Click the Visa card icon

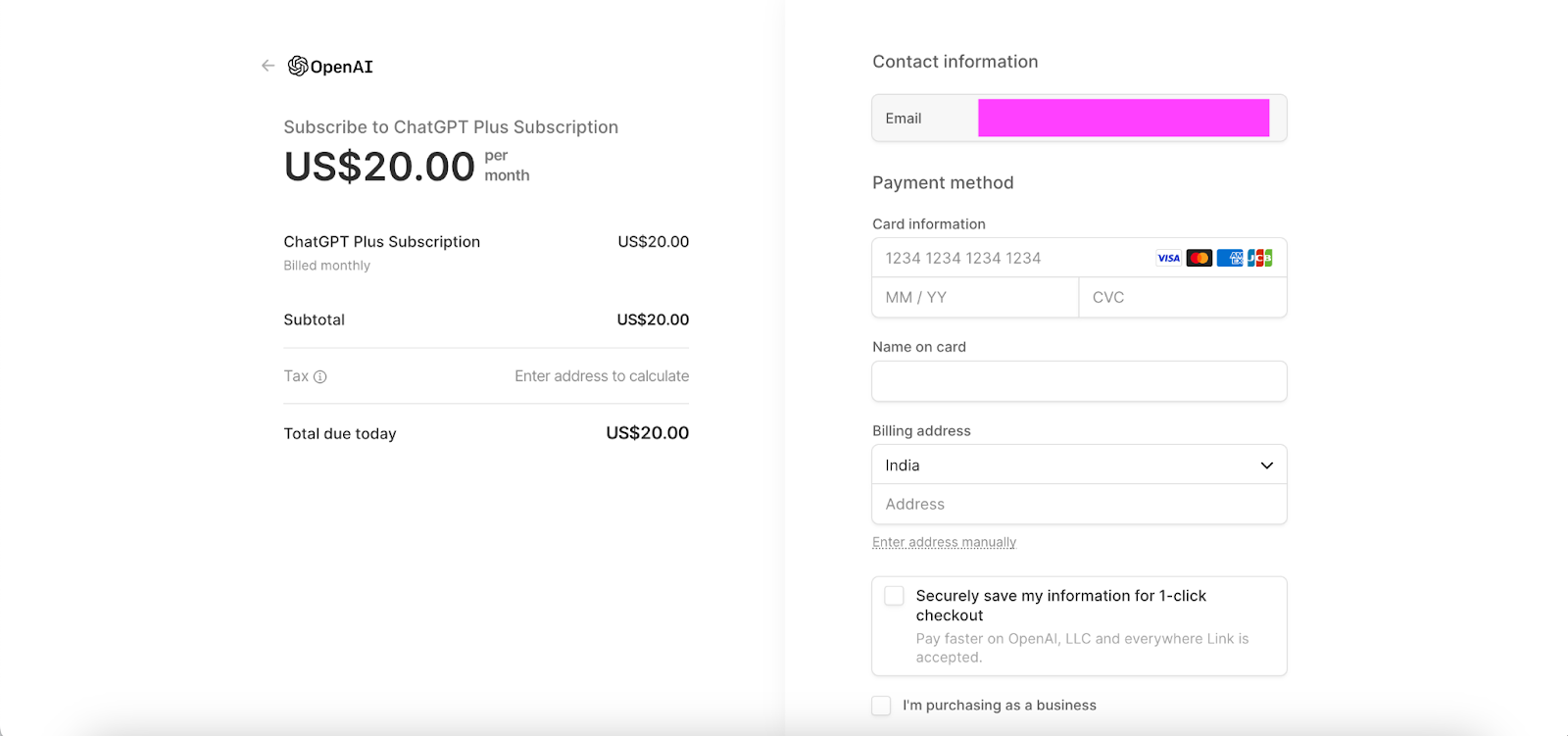[x=1169, y=258]
